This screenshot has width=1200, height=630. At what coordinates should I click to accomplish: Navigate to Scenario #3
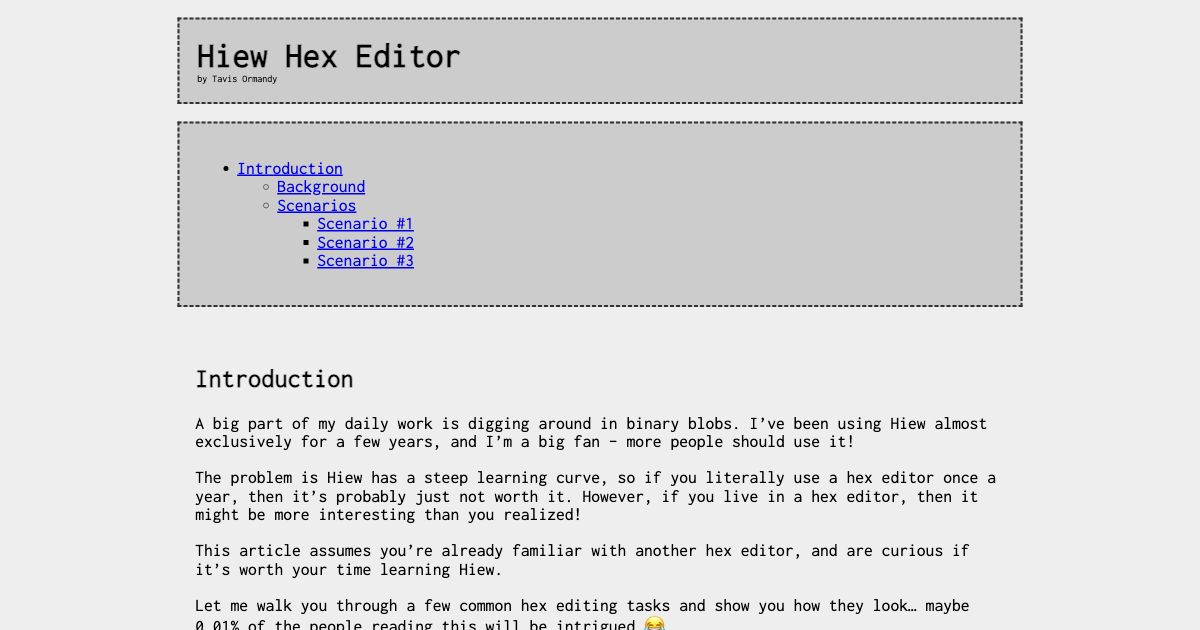(365, 261)
